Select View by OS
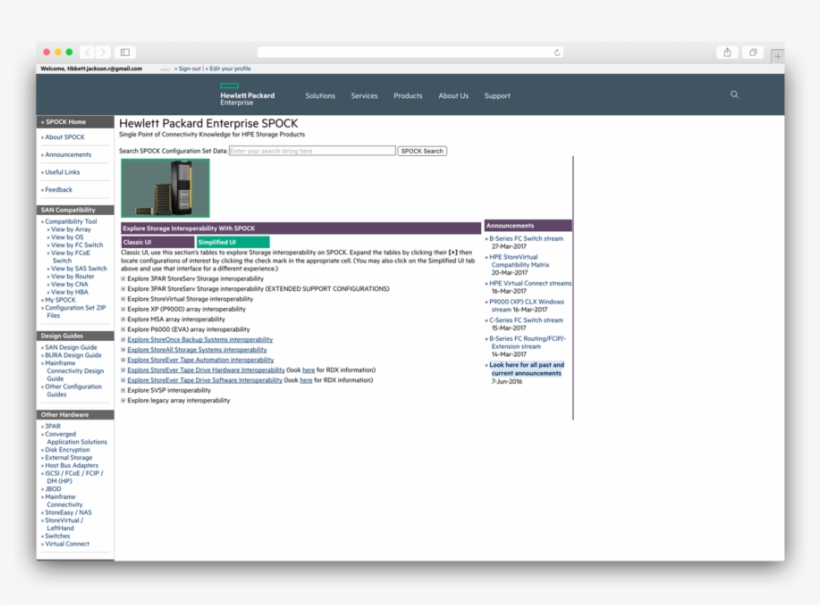Screen dimensions: 820x605 pos(67,237)
